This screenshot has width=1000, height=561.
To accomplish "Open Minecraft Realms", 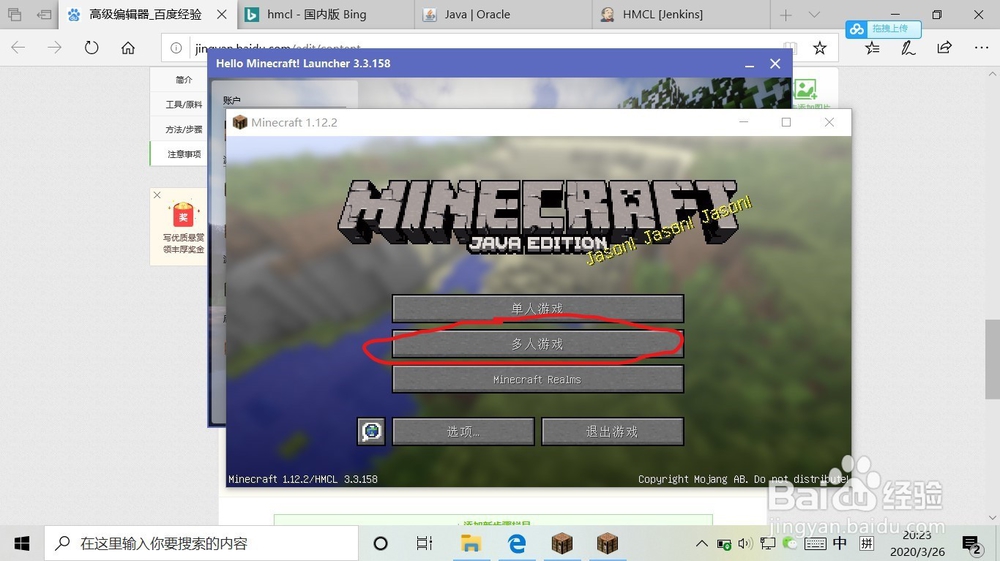I will (x=538, y=379).
